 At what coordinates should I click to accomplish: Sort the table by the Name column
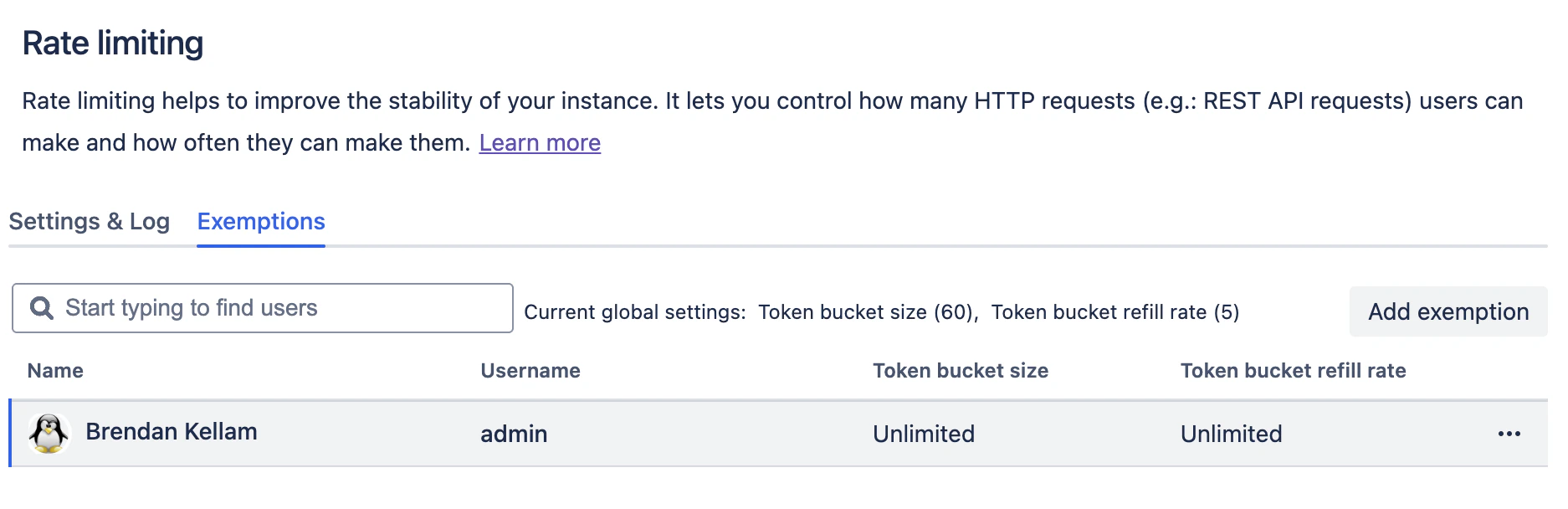[54, 370]
